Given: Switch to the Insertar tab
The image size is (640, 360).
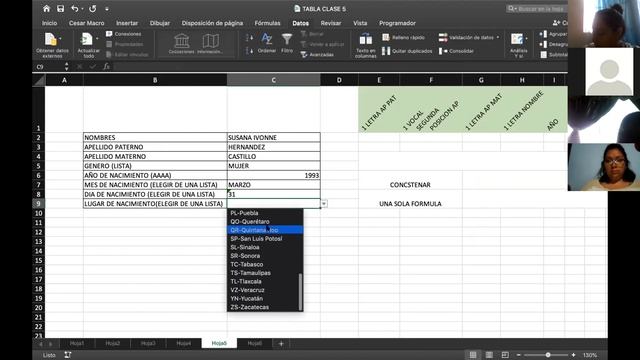Looking at the screenshot, I should [127, 23].
